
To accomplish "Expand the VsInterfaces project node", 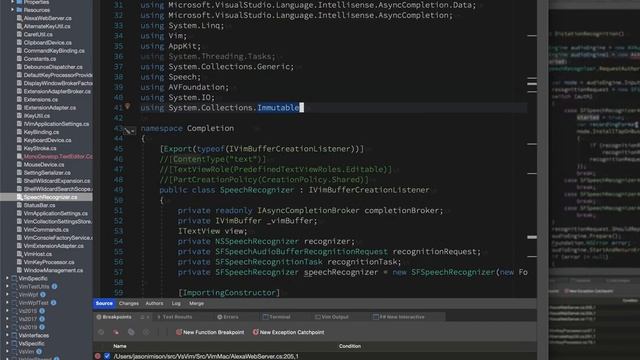I will [7, 336].
